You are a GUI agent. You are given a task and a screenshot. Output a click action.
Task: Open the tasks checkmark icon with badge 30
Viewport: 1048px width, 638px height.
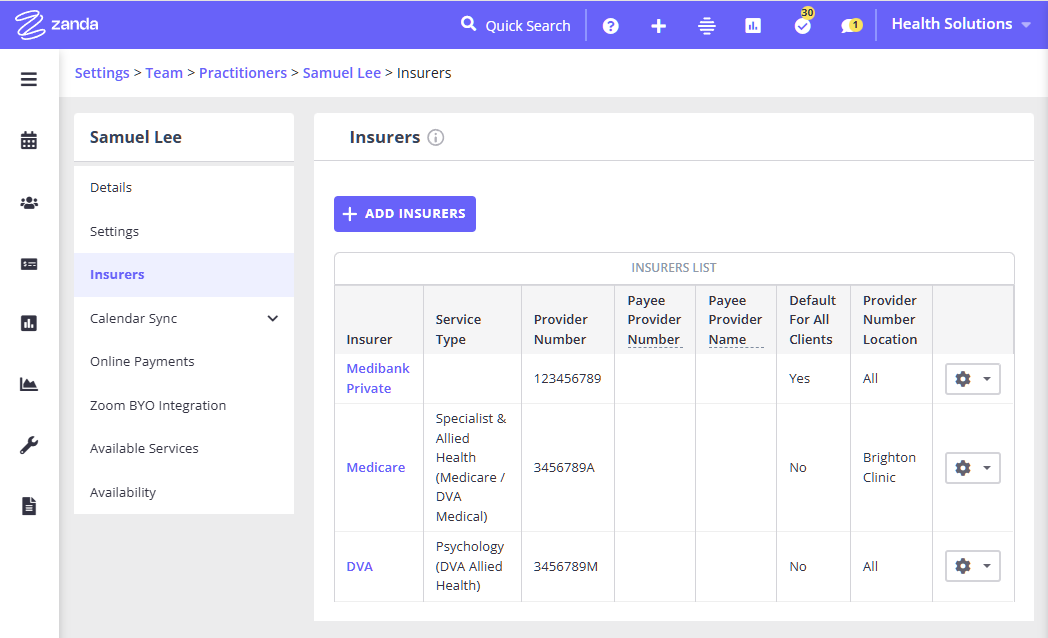pos(802,25)
